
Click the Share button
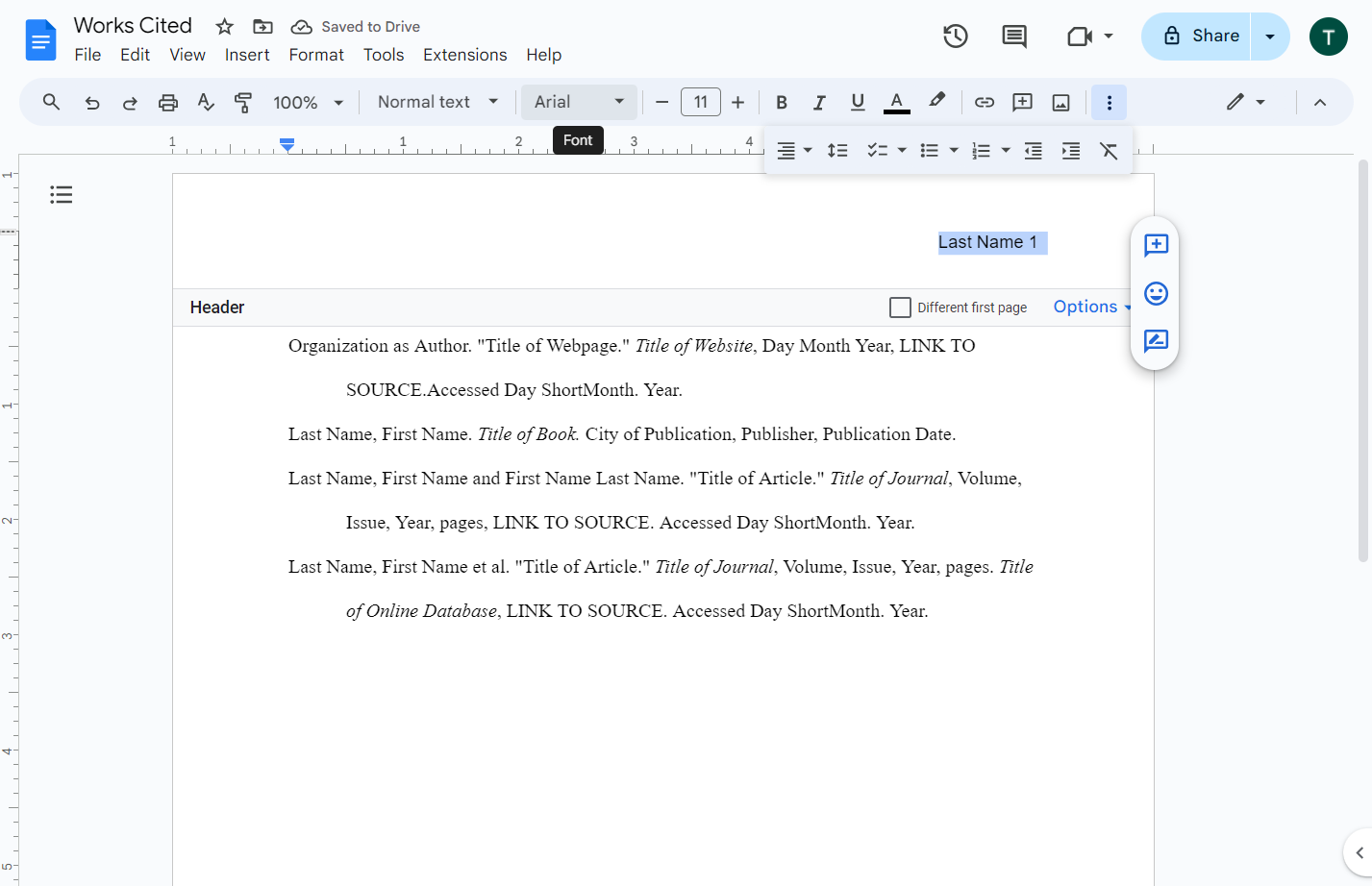[x=1196, y=37]
